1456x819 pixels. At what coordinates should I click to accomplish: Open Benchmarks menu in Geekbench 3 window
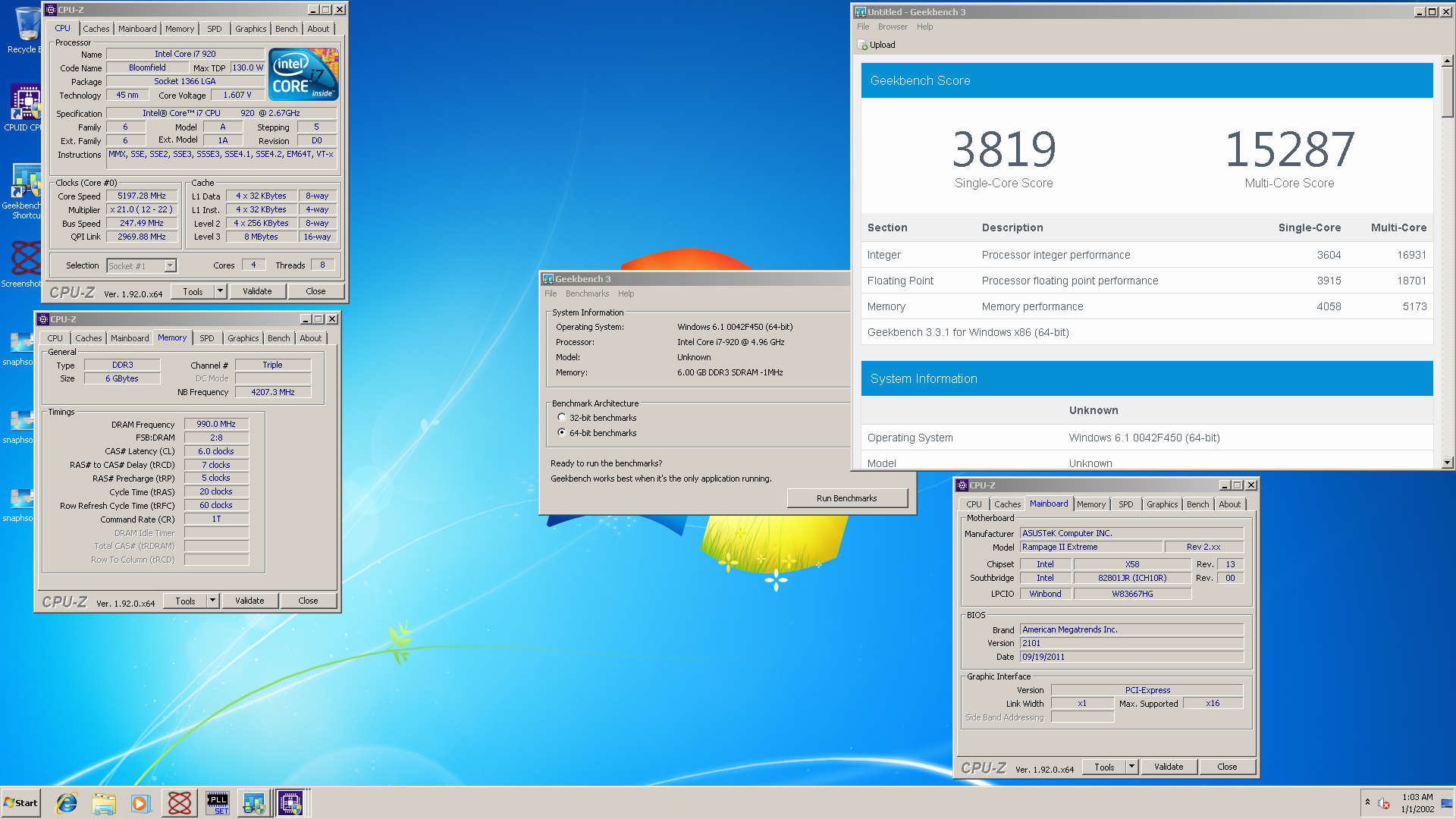pos(587,293)
